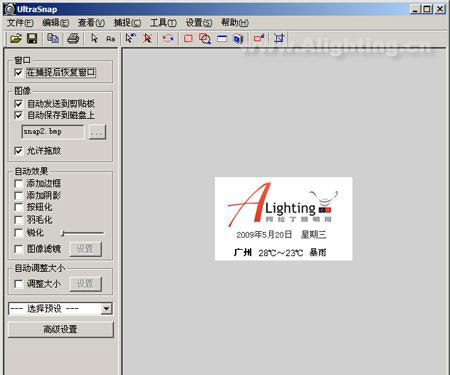Enable the 羽毛化 checkbox

pos(19,220)
